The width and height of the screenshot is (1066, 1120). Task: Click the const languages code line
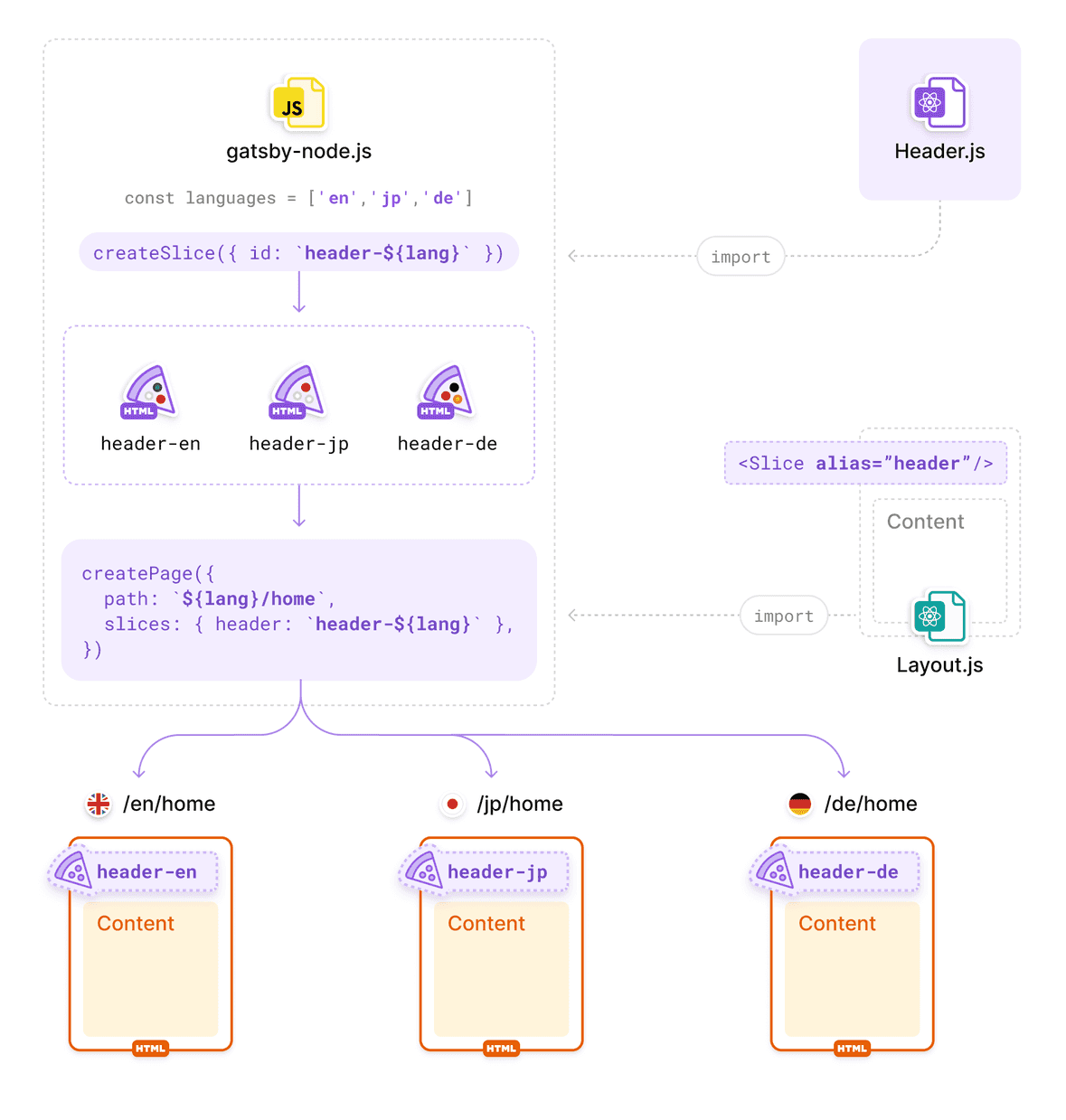(298, 198)
